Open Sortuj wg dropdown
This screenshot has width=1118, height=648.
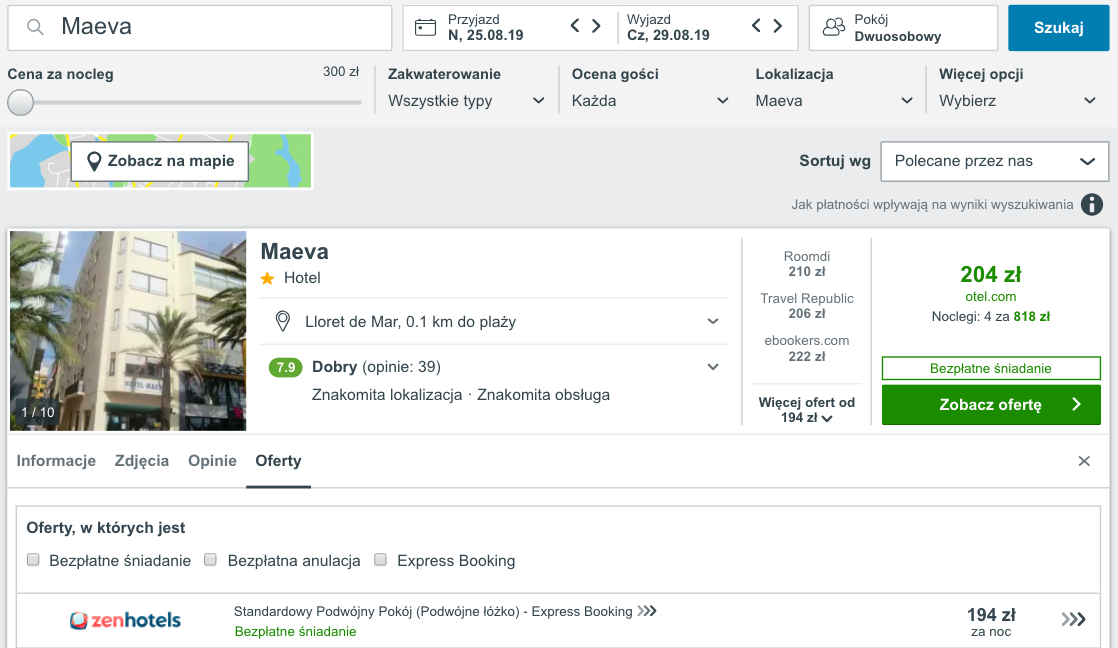[995, 161]
